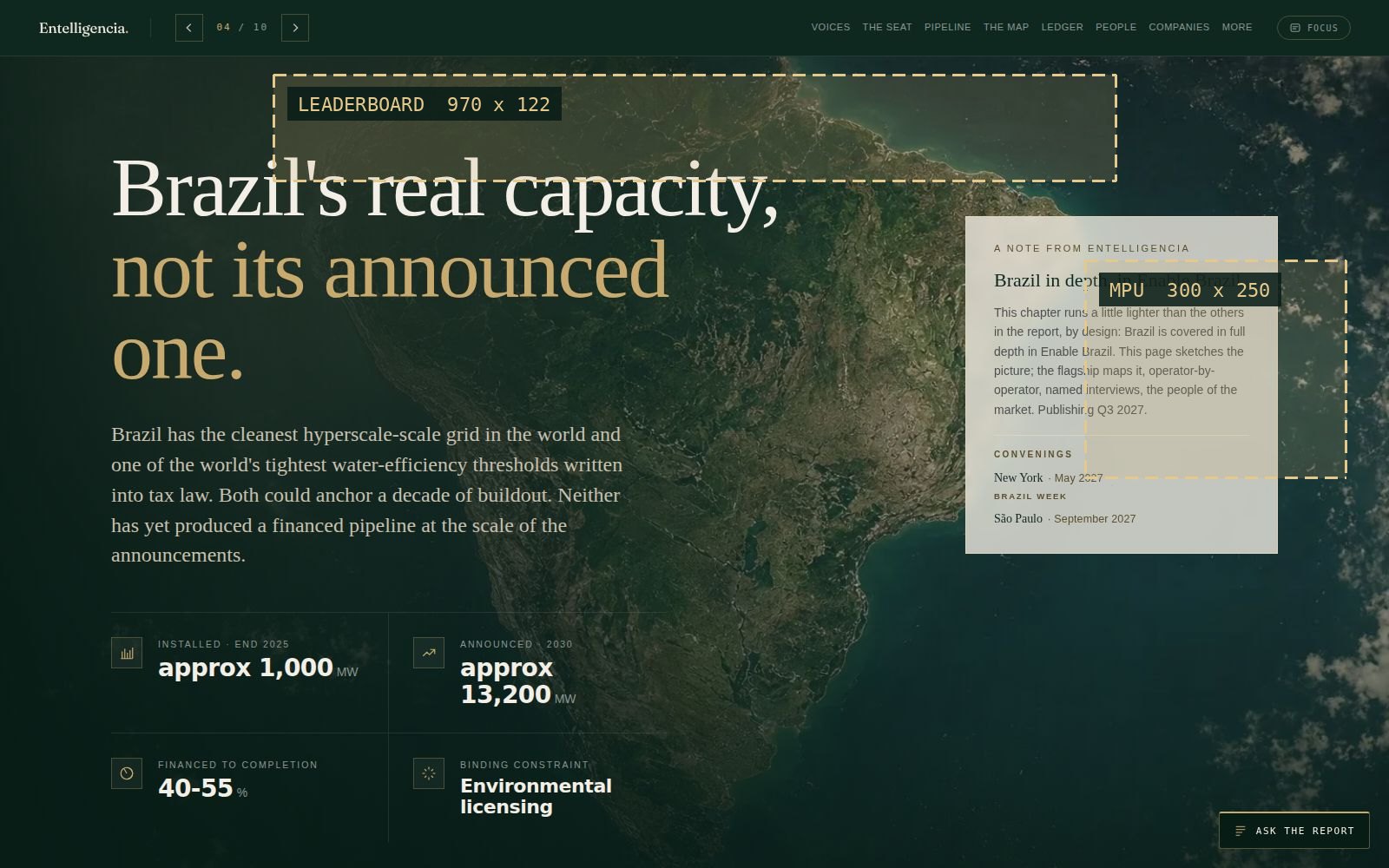Image resolution: width=1389 pixels, height=868 pixels.
Task: Go to the next chapter arrow
Action: coord(295,28)
